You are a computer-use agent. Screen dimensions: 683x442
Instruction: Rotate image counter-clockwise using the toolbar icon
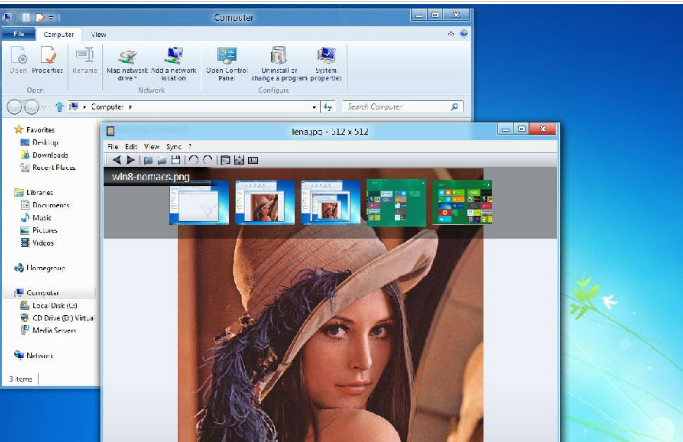tap(193, 160)
